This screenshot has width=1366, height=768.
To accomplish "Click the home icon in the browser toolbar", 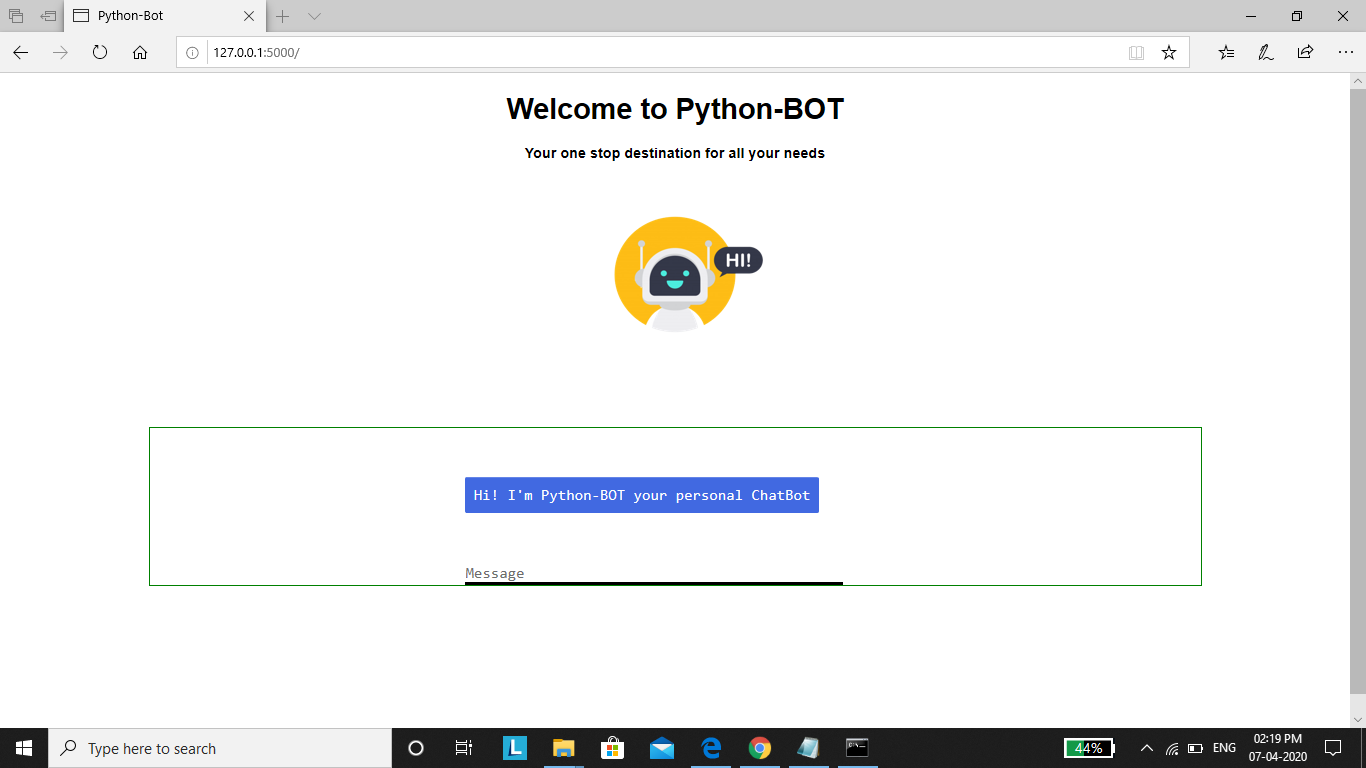I will (x=140, y=52).
